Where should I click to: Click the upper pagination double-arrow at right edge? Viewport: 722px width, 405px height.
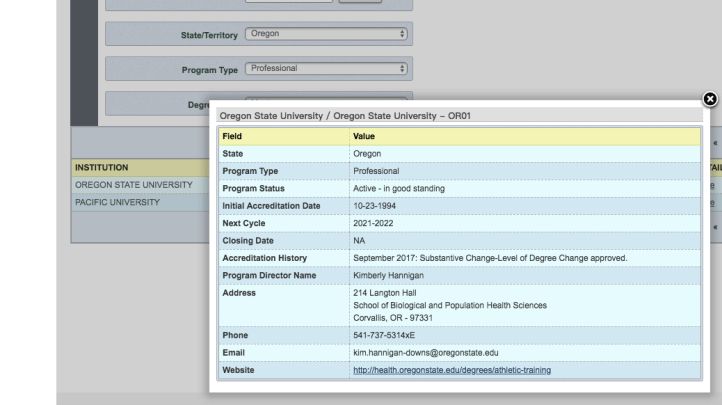[x=715, y=143]
